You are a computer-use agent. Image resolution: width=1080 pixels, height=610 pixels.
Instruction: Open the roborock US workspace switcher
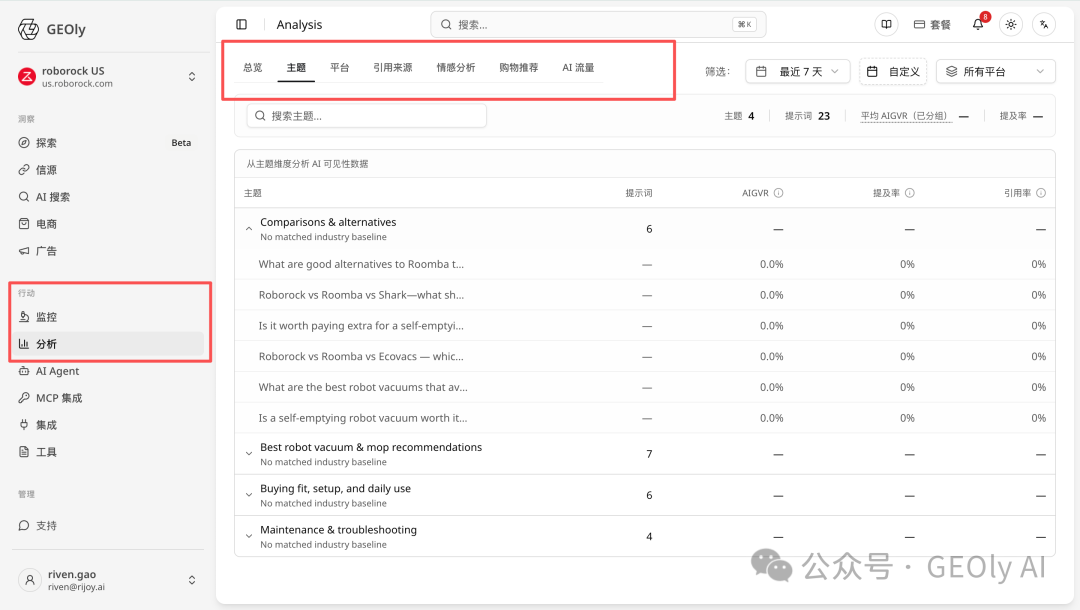pyautogui.click(x=191, y=77)
